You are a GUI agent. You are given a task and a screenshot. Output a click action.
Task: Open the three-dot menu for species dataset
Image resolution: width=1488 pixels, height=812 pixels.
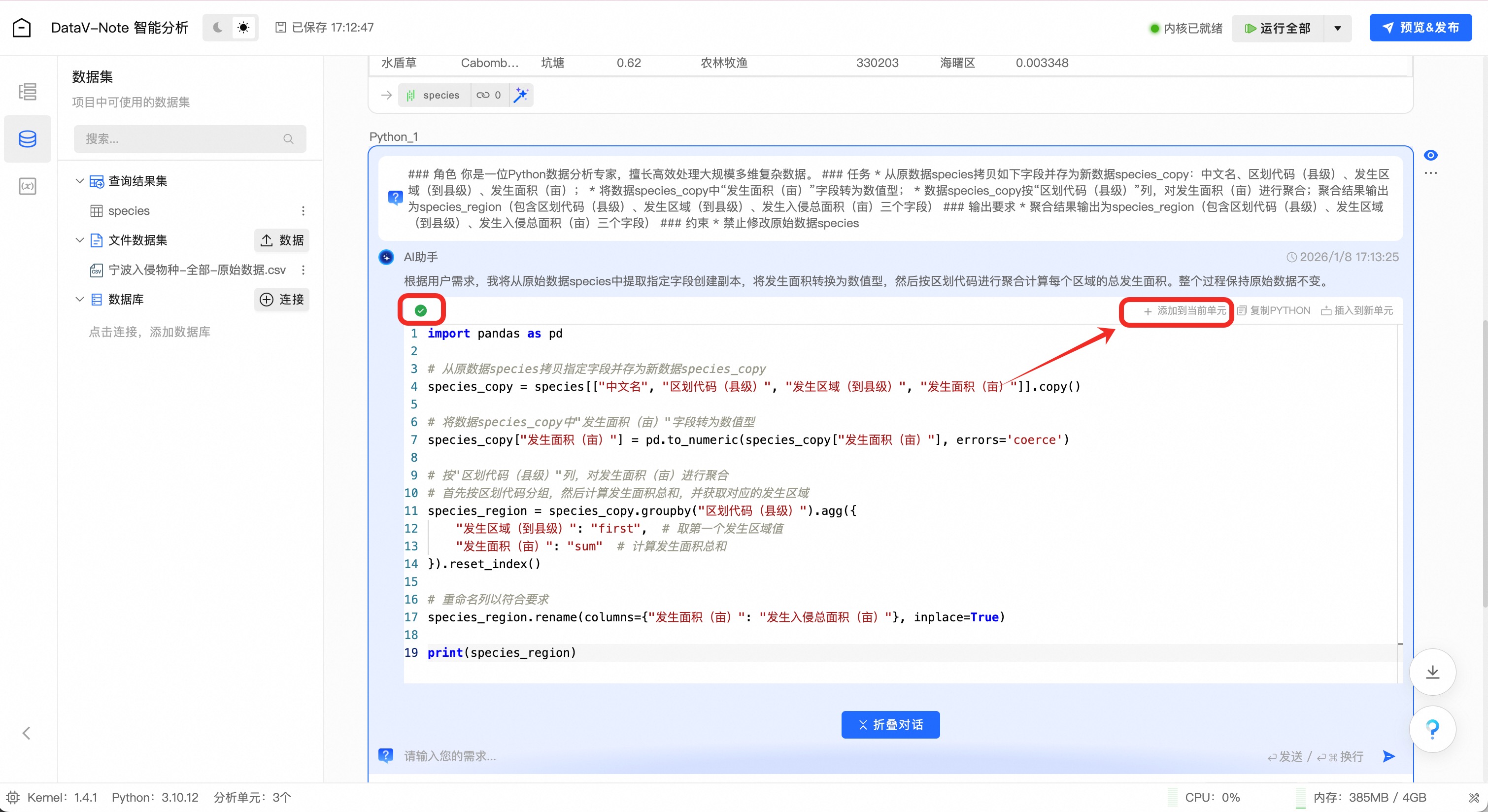coord(303,211)
